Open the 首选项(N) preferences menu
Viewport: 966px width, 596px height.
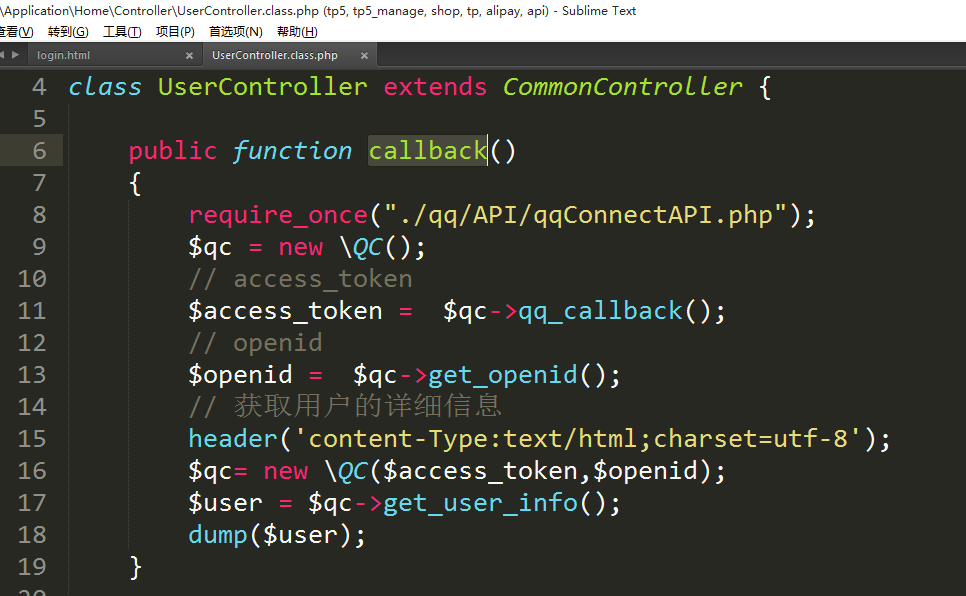pyautogui.click(x=236, y=32)
